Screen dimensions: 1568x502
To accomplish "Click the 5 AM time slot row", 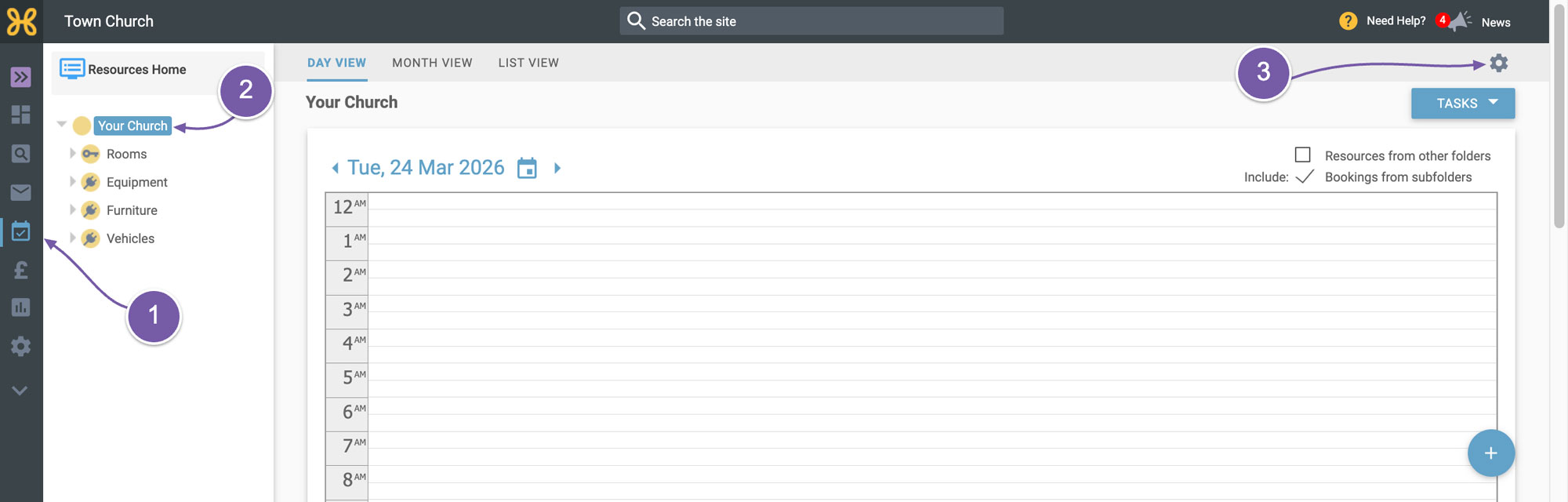I will [x=932, y=380].
